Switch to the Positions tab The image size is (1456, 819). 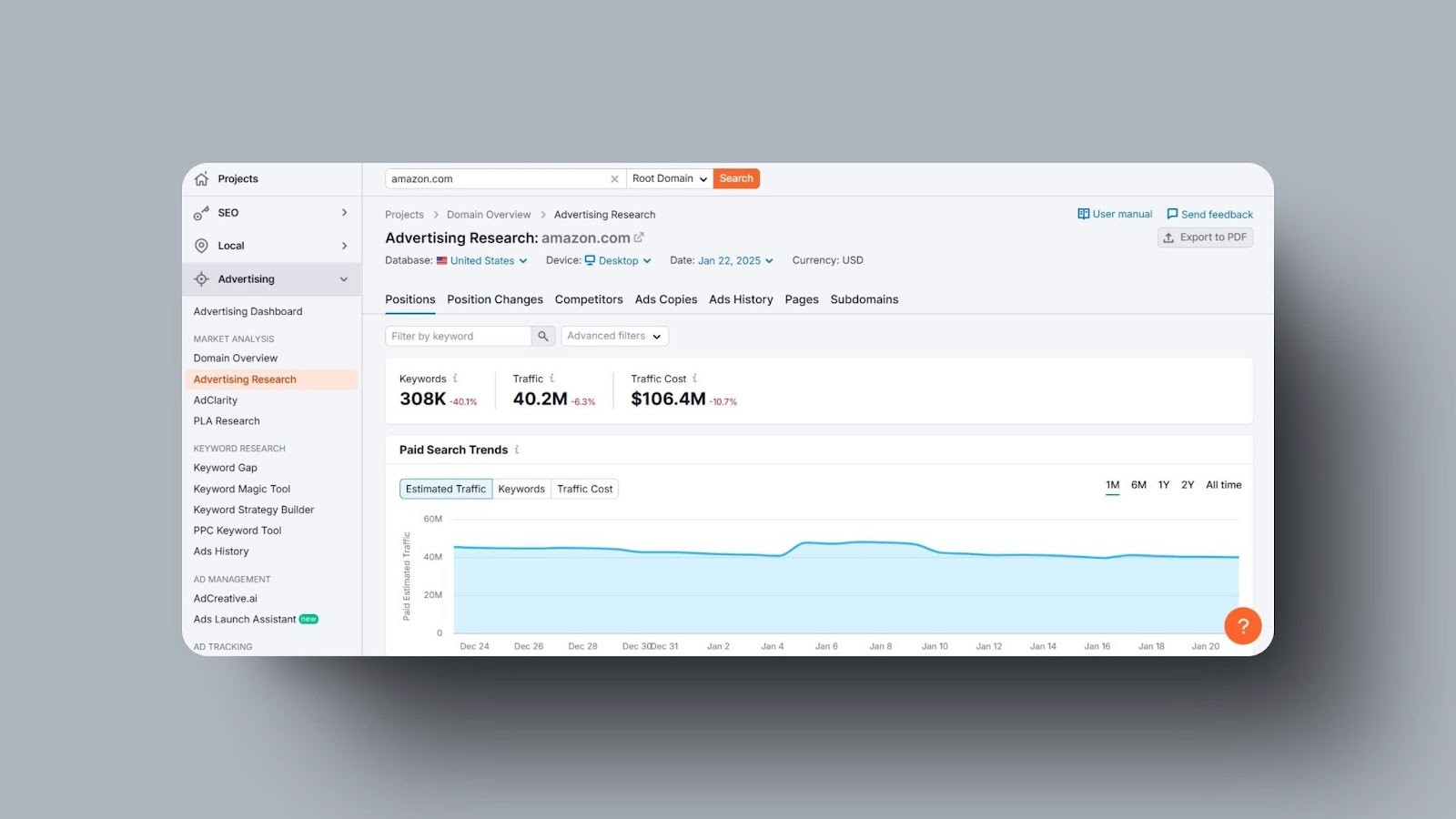tap(409, 299)
